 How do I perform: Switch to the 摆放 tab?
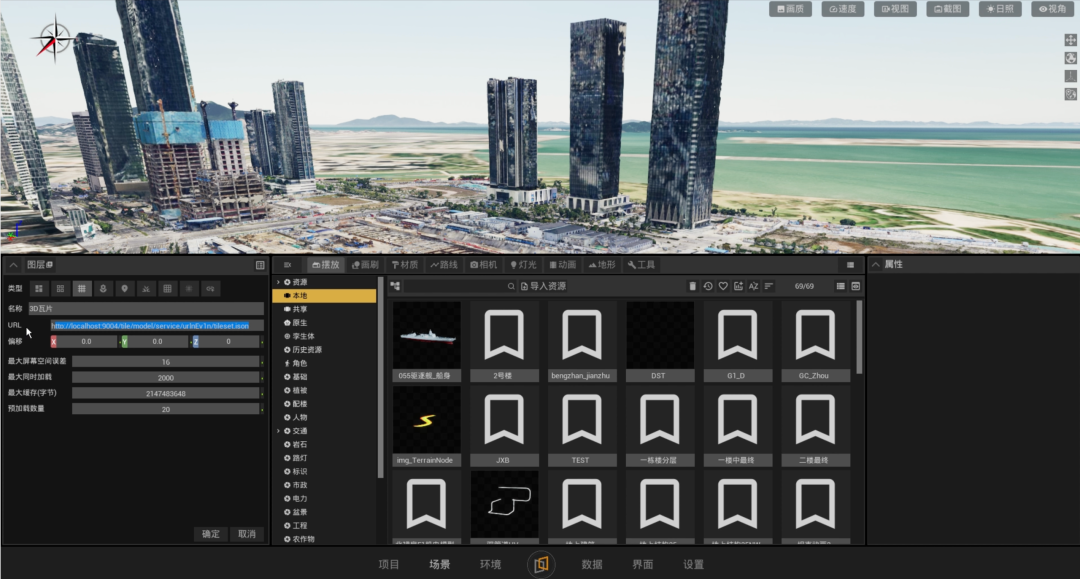[326, 265]
